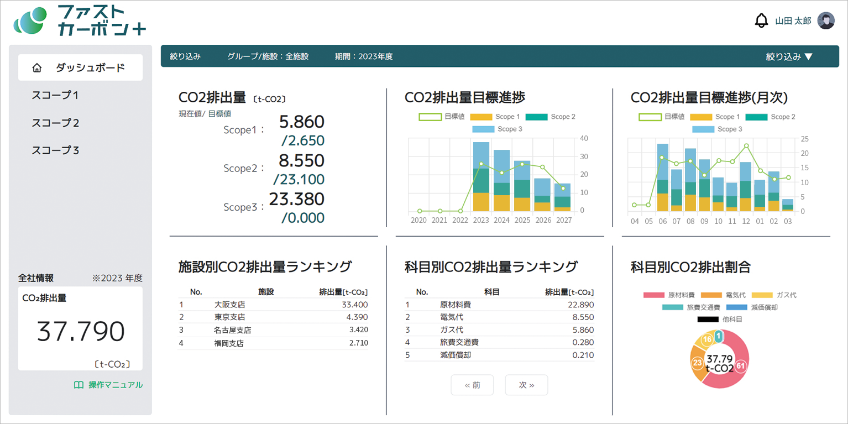This screenshot has height=424, width=848.
Task: Click the home icon beside ダッシュボード
Action: click(37, 68)
